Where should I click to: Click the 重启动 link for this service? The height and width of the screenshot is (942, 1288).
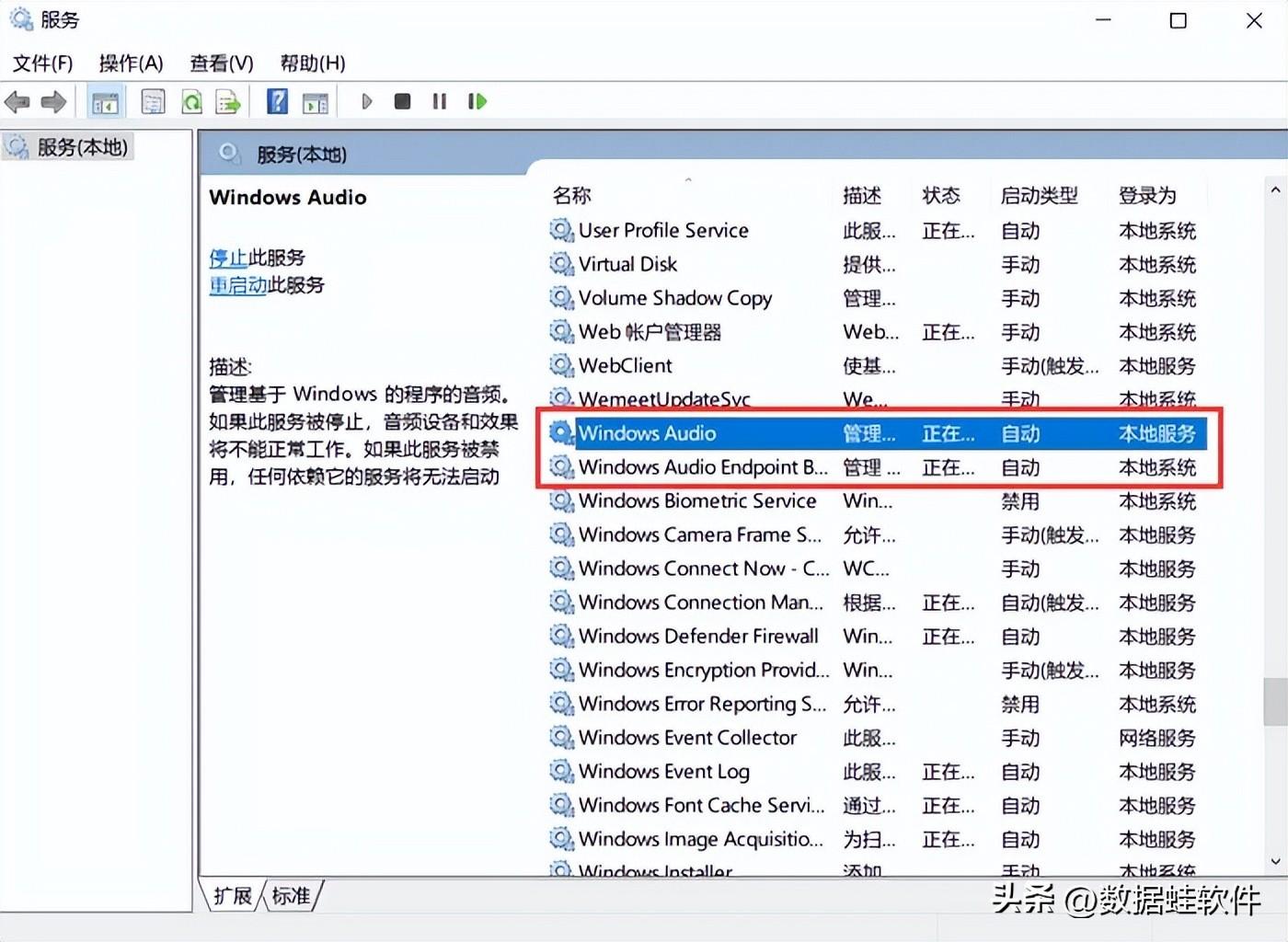coord(237,285)
